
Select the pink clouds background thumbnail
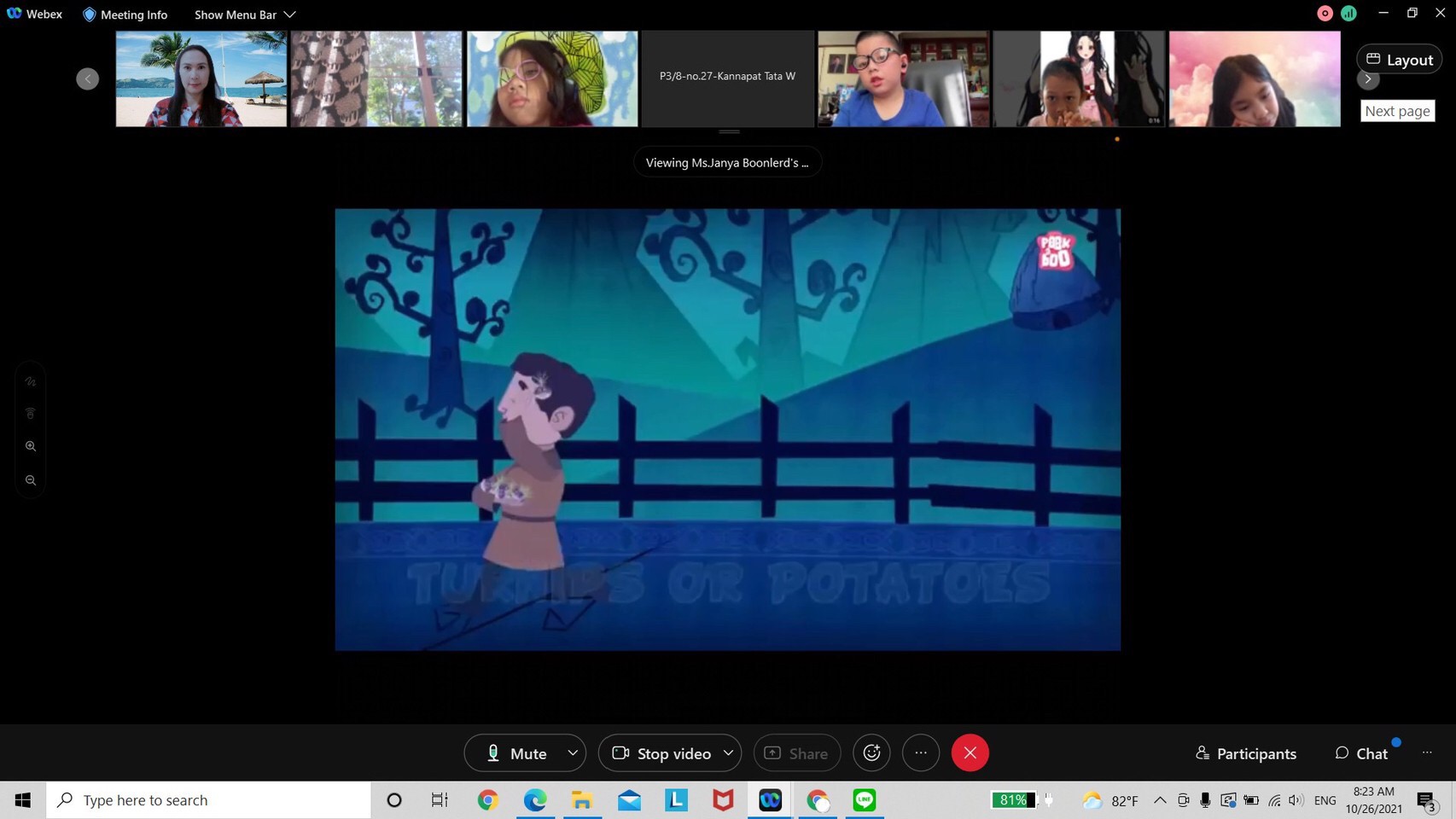[x=1255, y=78]
